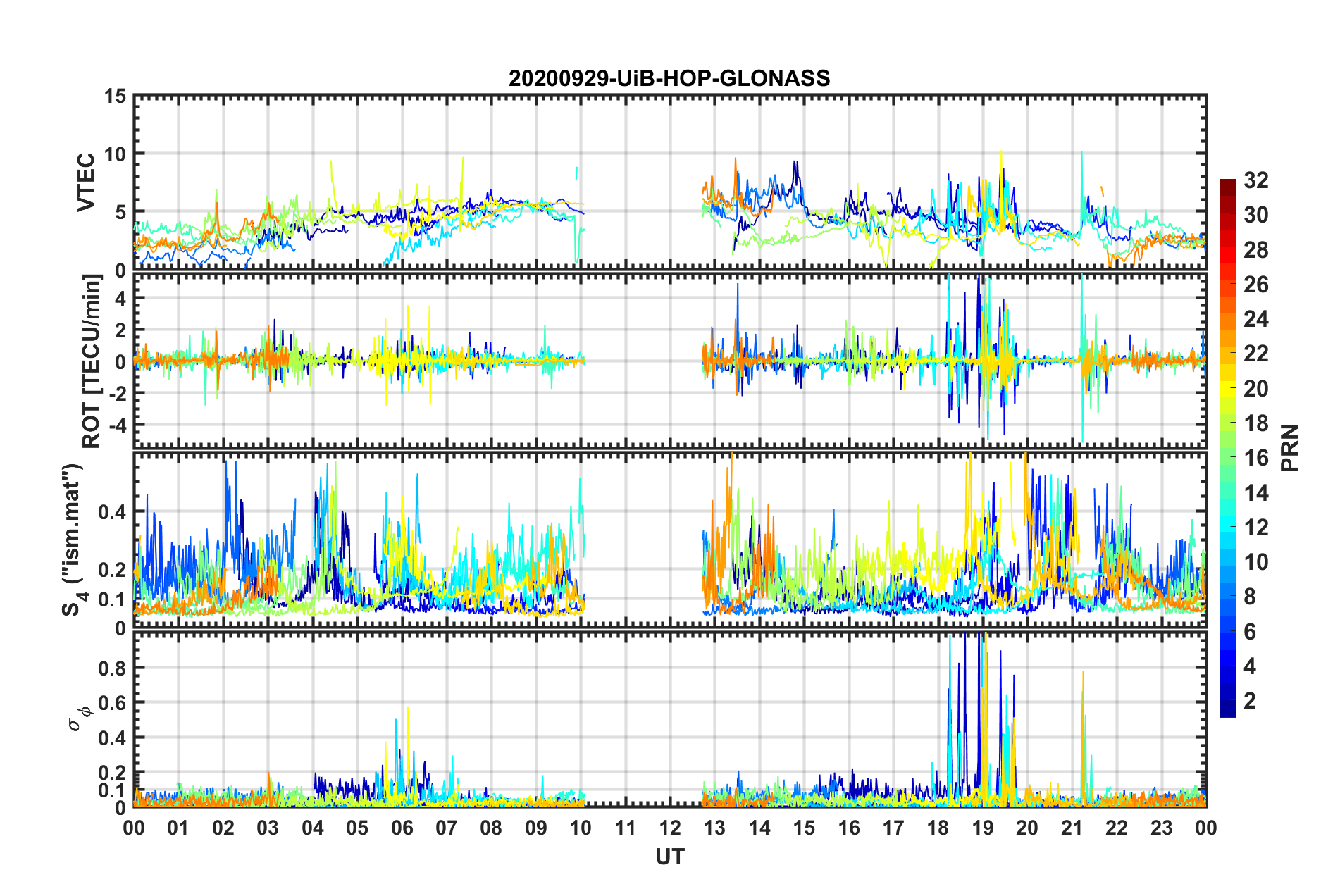This screenshot has height=896, width=1340.
Task: Click VTEC axis tick label 15
Action: [x=116, y=96]
